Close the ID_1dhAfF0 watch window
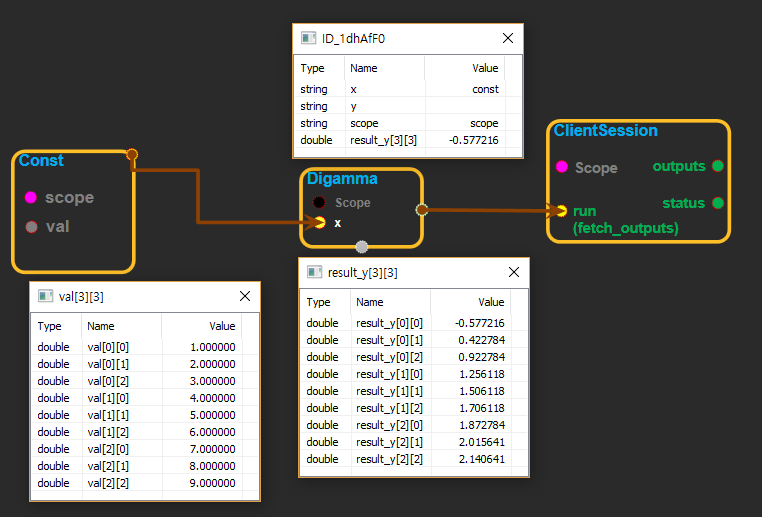Viewport: 762px width, 517px height. (507, 39)
